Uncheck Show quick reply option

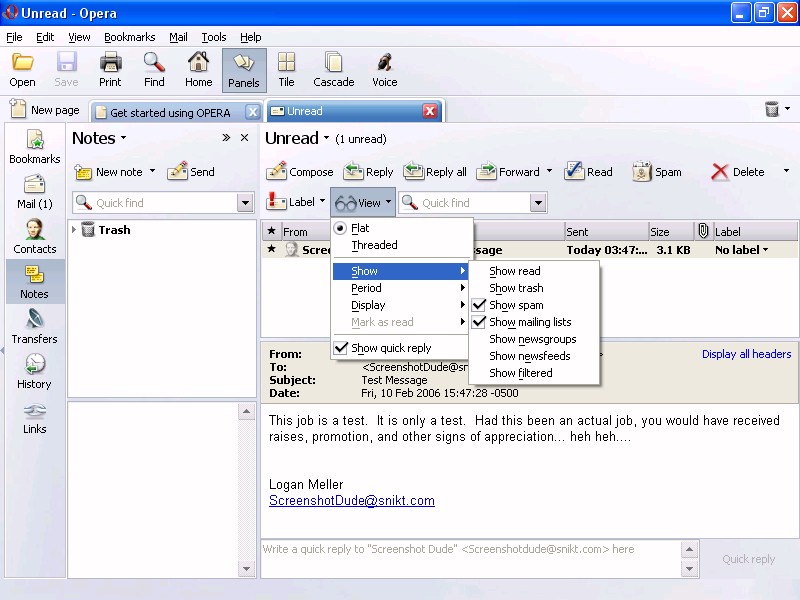(391, 348)
